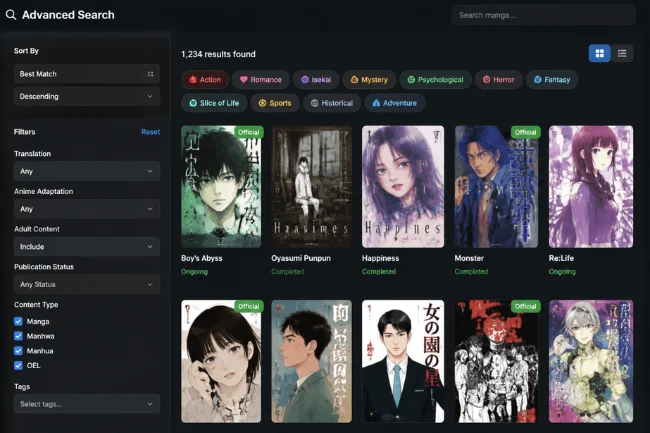Click the Re:Life title text
Screen dimensions: 650x433
pos(561,258)
